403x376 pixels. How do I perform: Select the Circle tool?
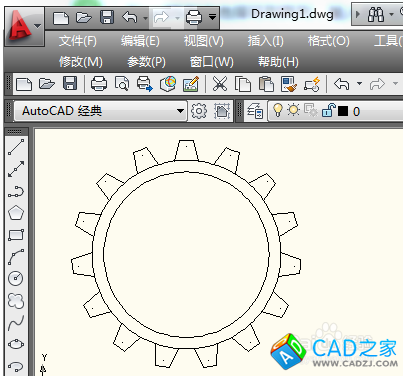[x=16, y=278]
